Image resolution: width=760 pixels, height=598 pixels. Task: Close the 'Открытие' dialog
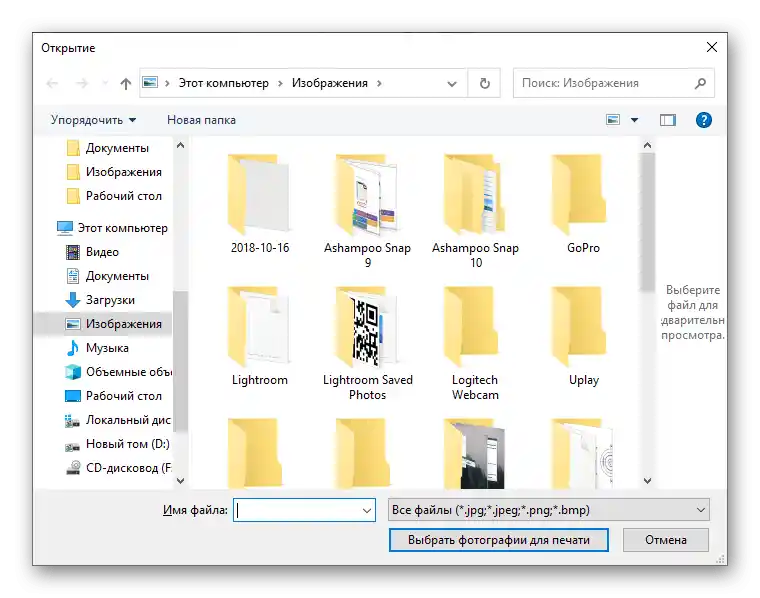pyautogui.click(x=712, y=47)
